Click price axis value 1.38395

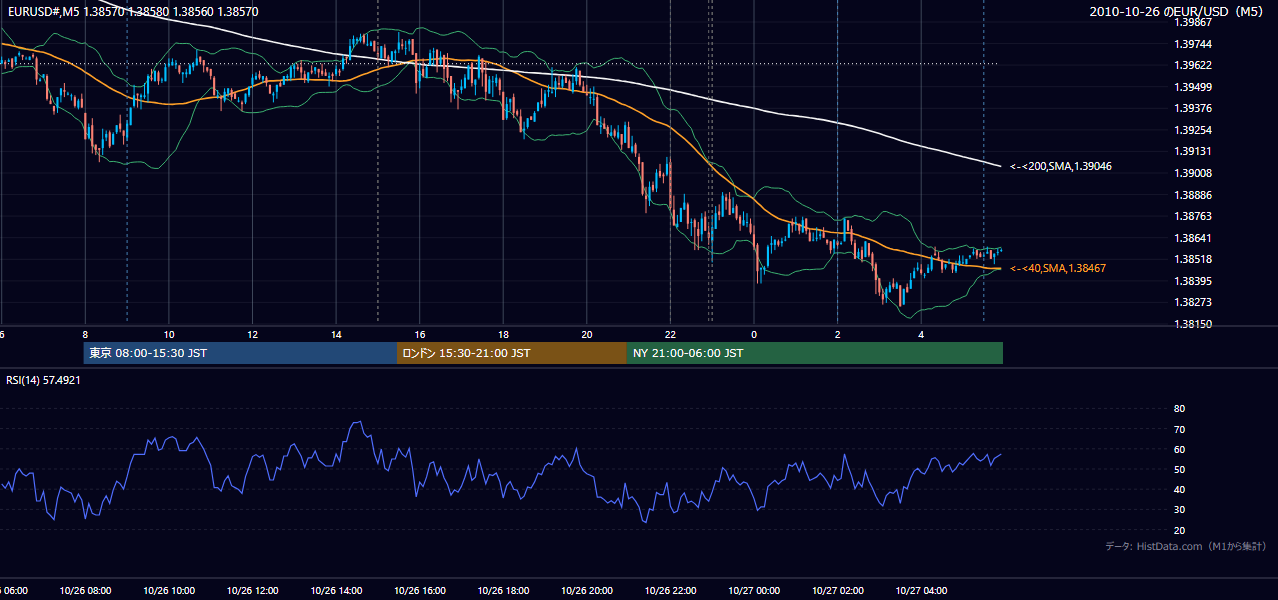tap(1192, 281)
